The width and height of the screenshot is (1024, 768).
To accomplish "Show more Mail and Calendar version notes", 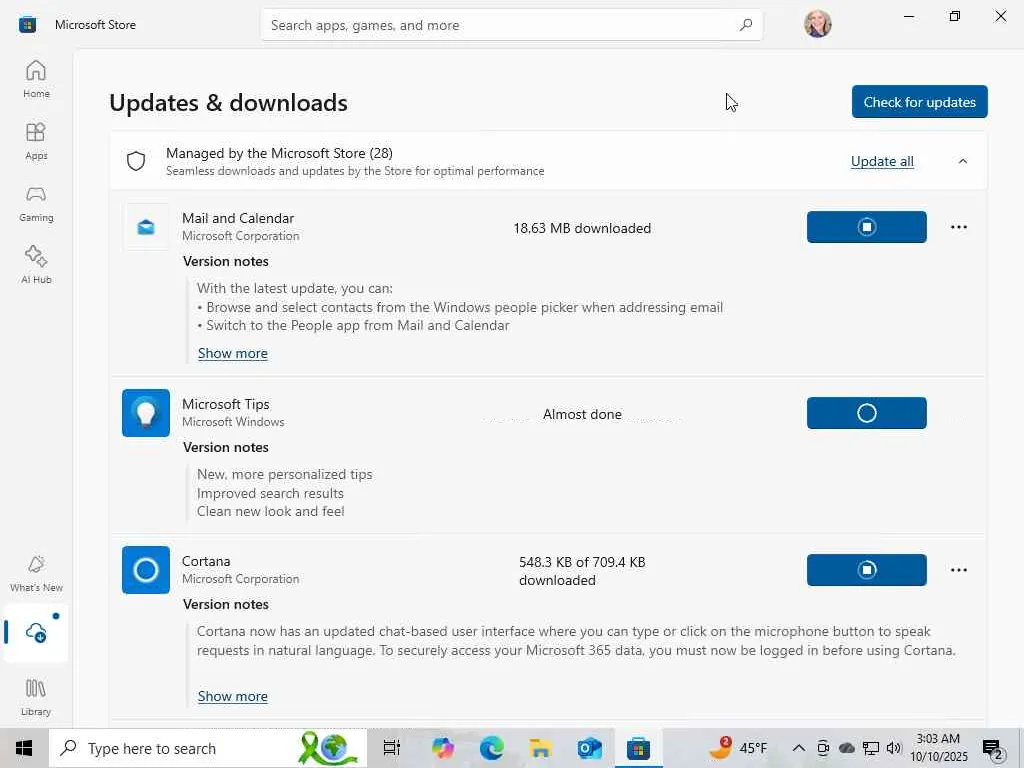I will point(232,353).
